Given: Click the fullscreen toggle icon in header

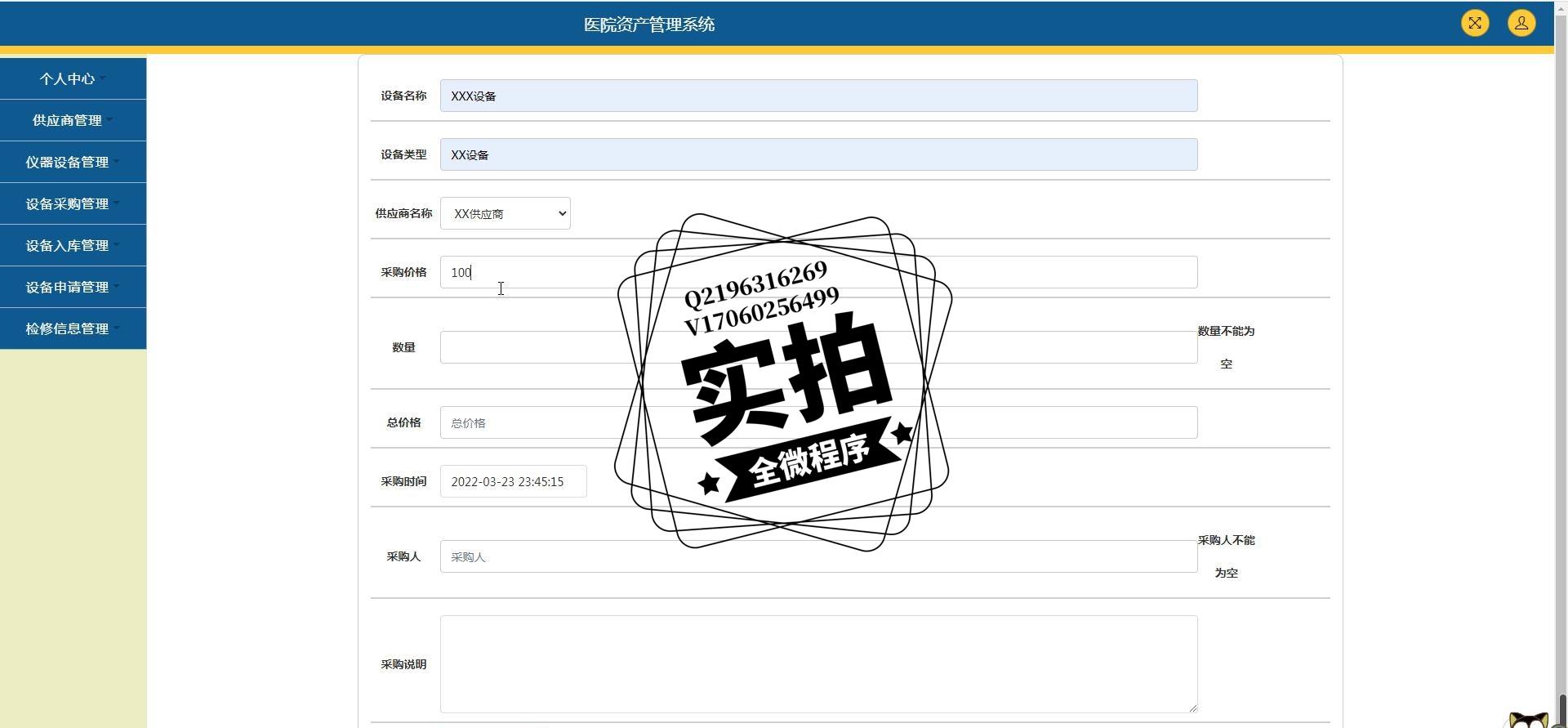Looking at the screenshot, I should click(x=1475, y=23).
